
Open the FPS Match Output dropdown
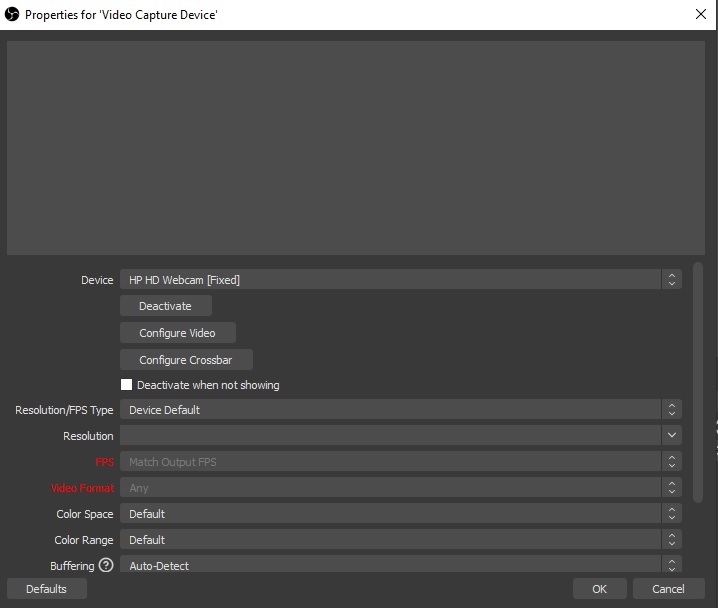tap(401, 461)
